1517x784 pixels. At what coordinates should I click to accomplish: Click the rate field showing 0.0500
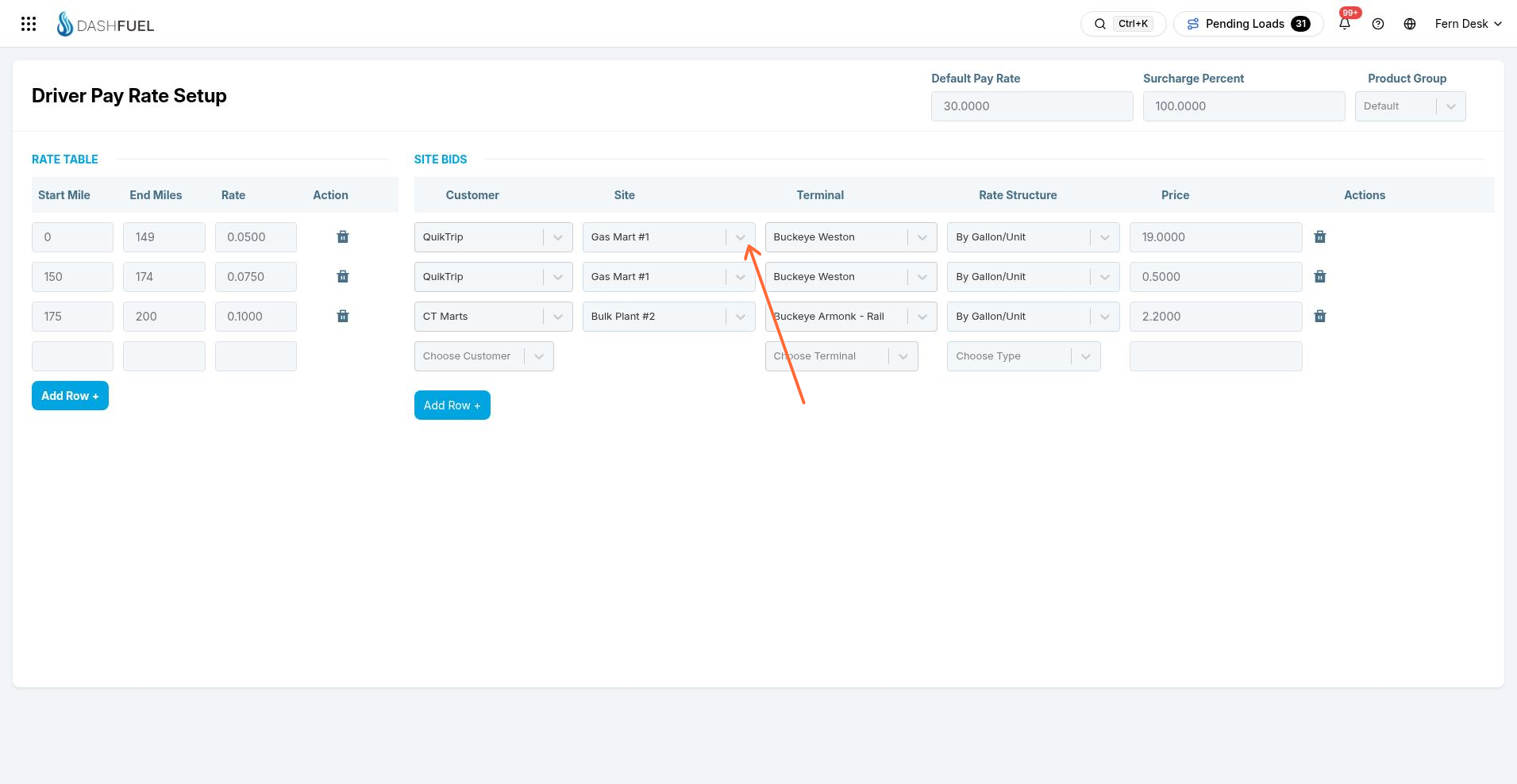(256, 237)
